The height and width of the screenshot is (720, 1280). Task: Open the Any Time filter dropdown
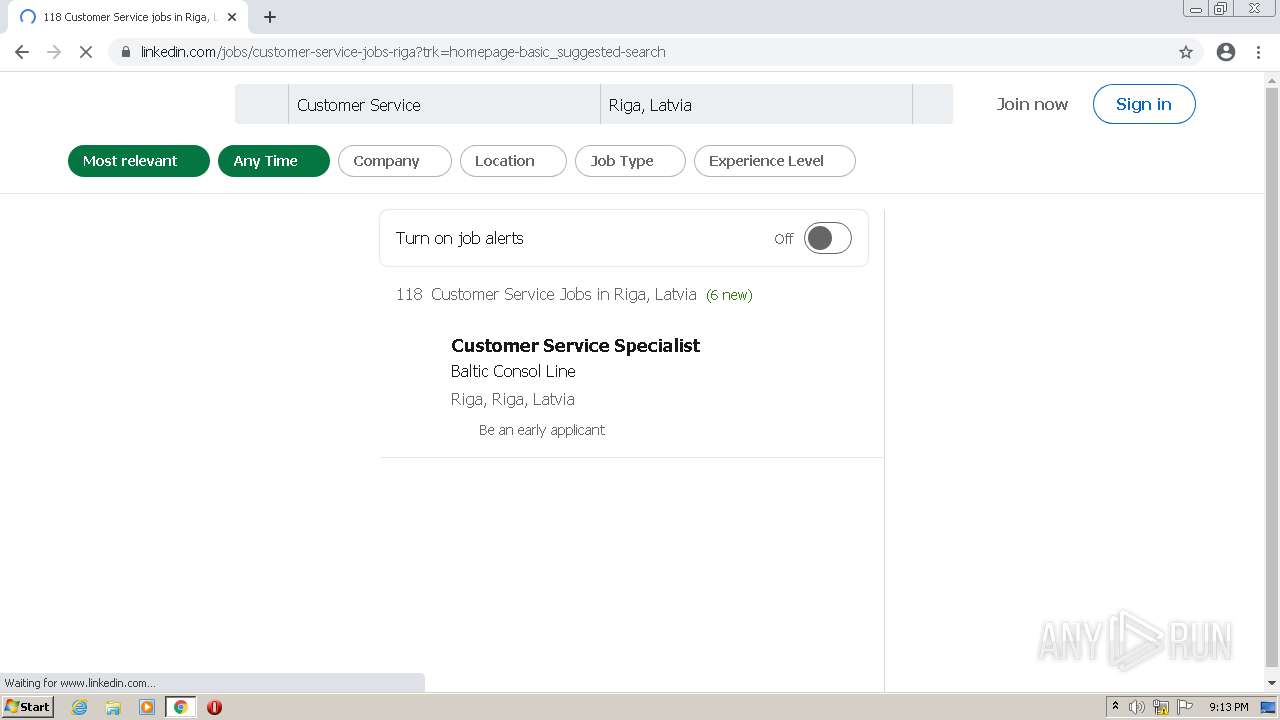click(274, 161)
